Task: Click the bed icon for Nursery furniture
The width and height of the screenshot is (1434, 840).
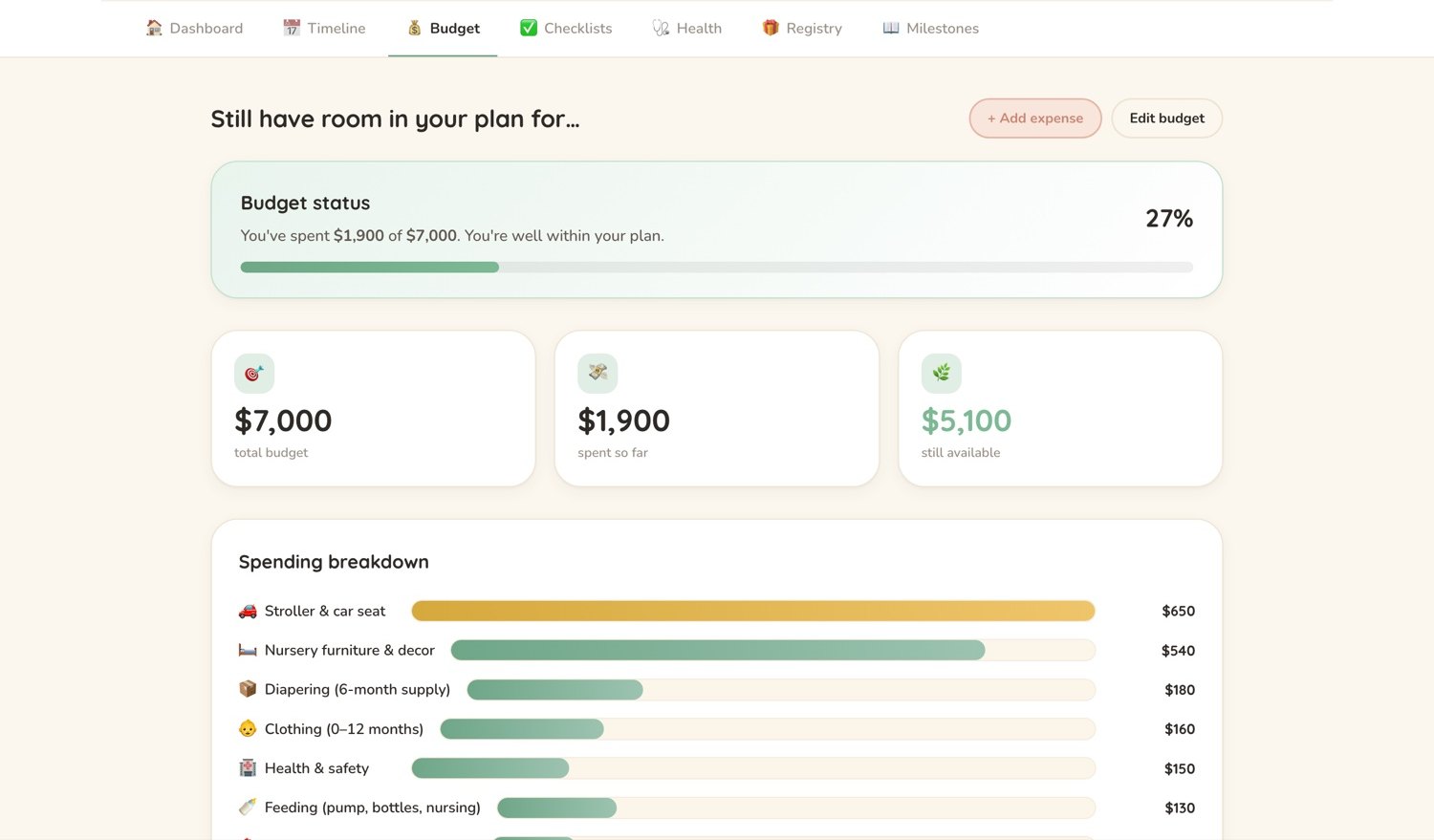Action: [248, 650]
